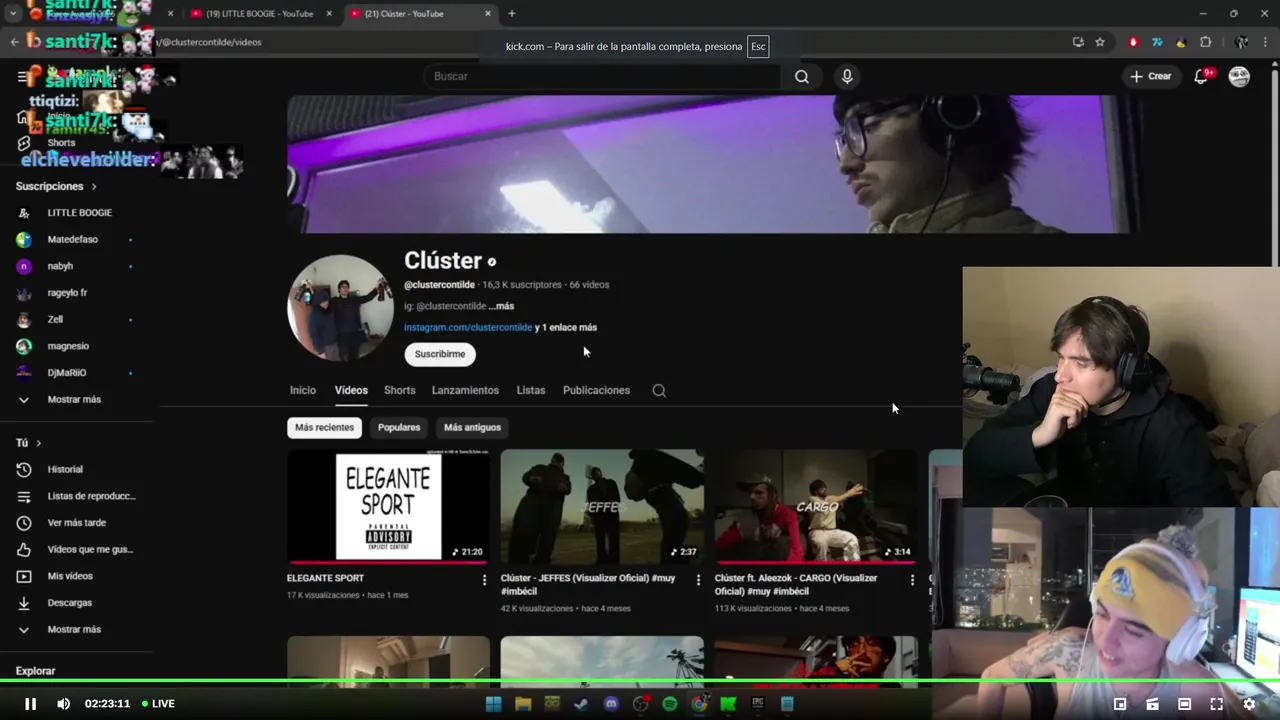Filter videos by Más antiguos
This screenshot has height=720, width=1280.
pos(472,427)
